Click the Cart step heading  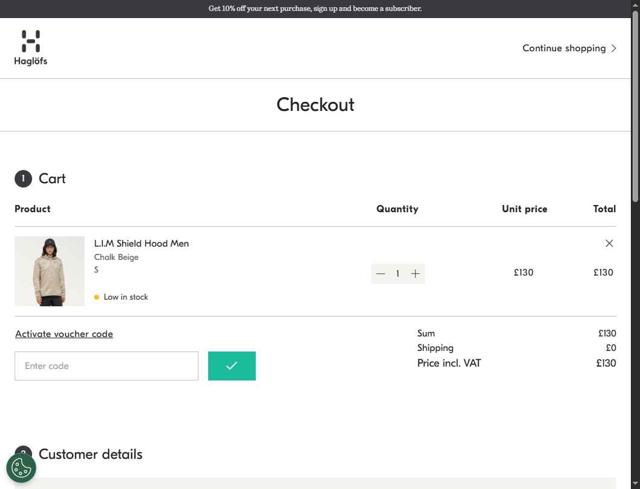(52, 178)
